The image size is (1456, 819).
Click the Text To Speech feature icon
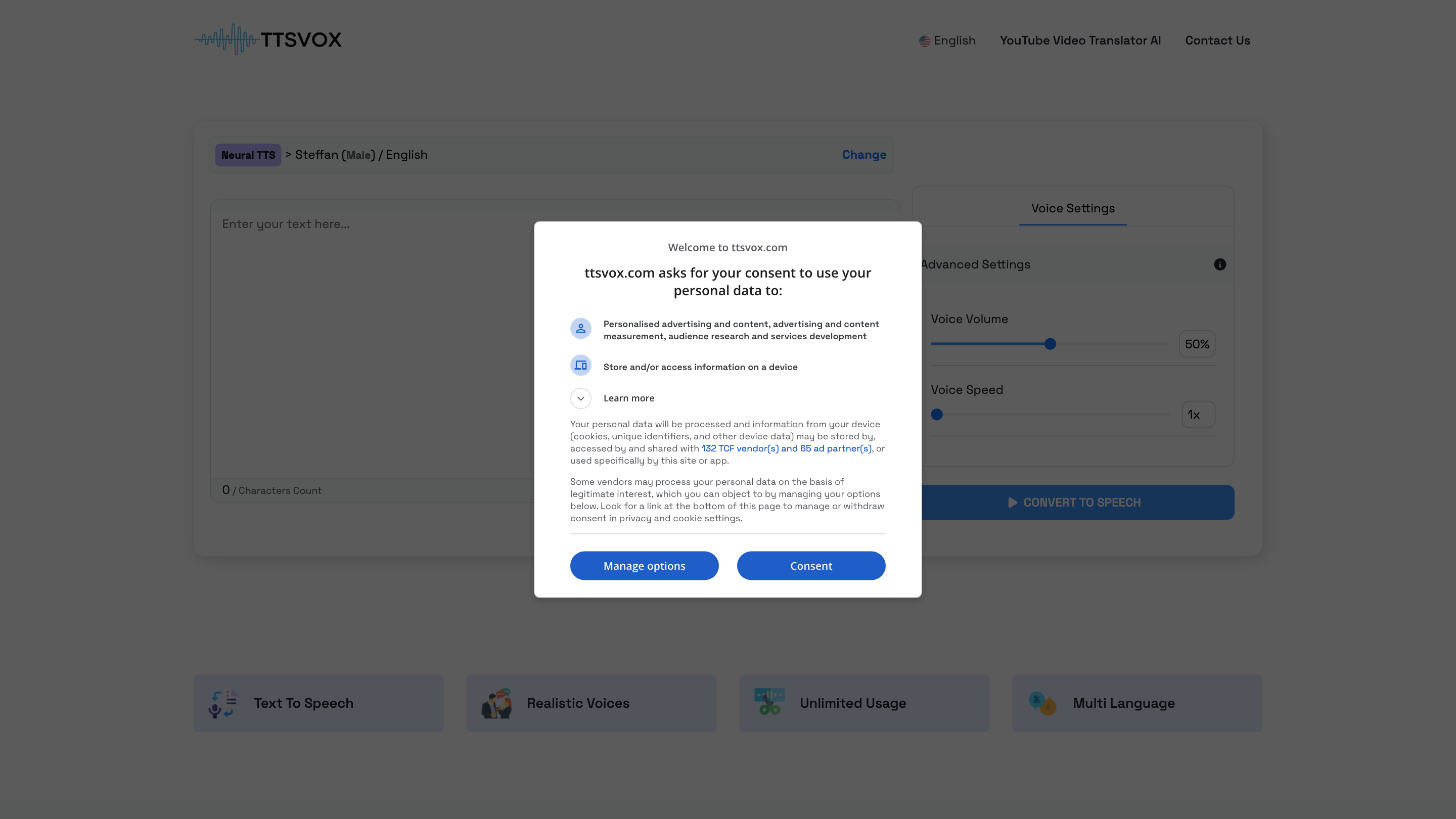[222, 703]
